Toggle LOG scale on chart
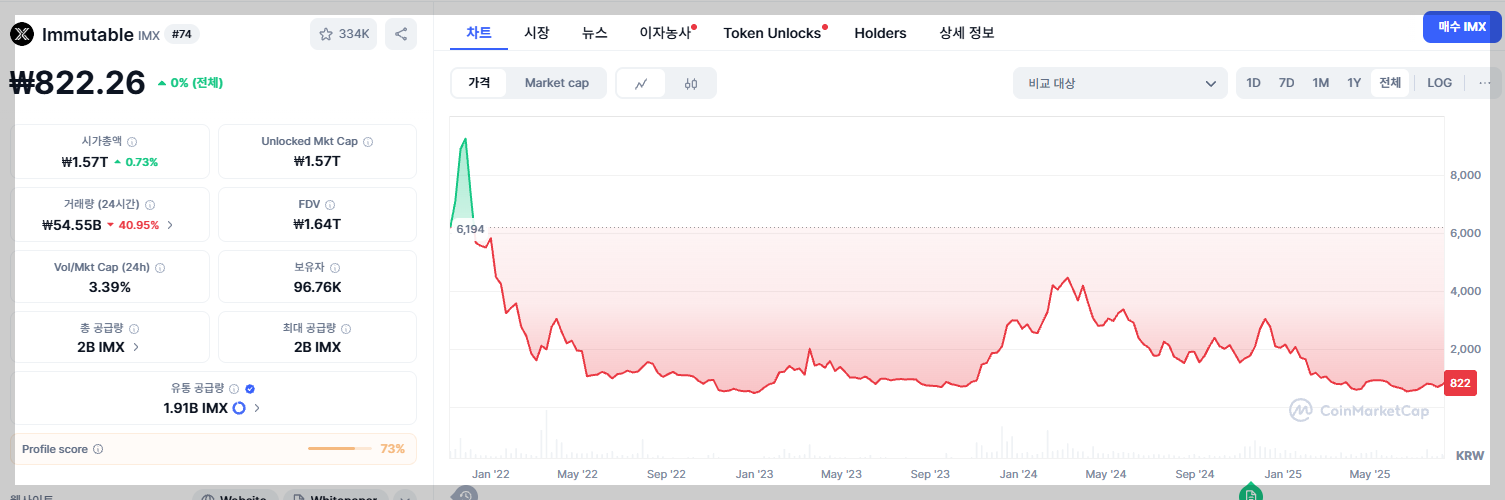Image resolution: width=1505 pixels, height=500 pixels. (1440, 83)
